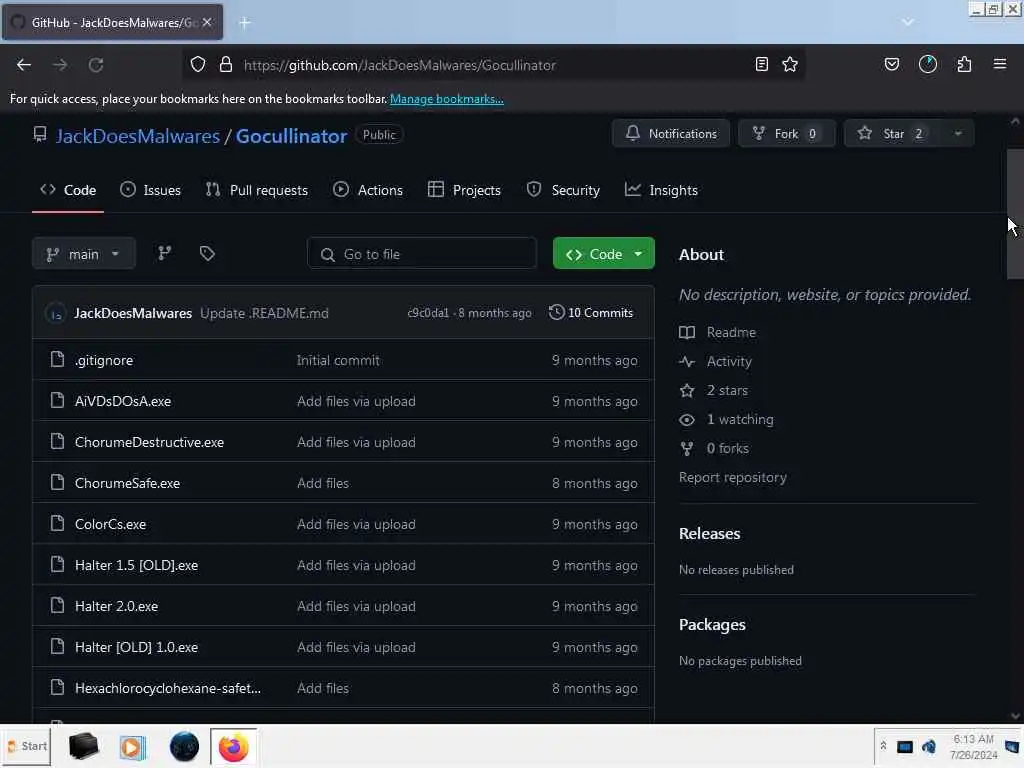Click the site padlock security icon
The image size is (1024, 768).
(226, 65)
